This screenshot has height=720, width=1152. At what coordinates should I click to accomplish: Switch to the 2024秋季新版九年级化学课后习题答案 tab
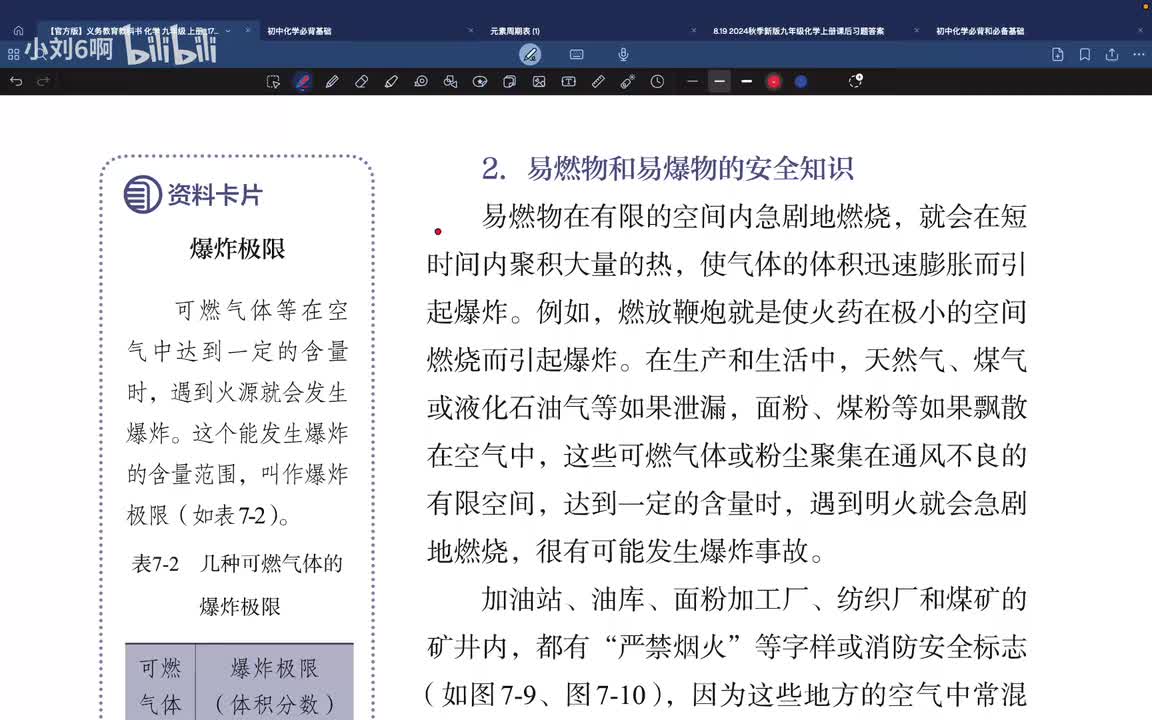[x=799, y=31]
